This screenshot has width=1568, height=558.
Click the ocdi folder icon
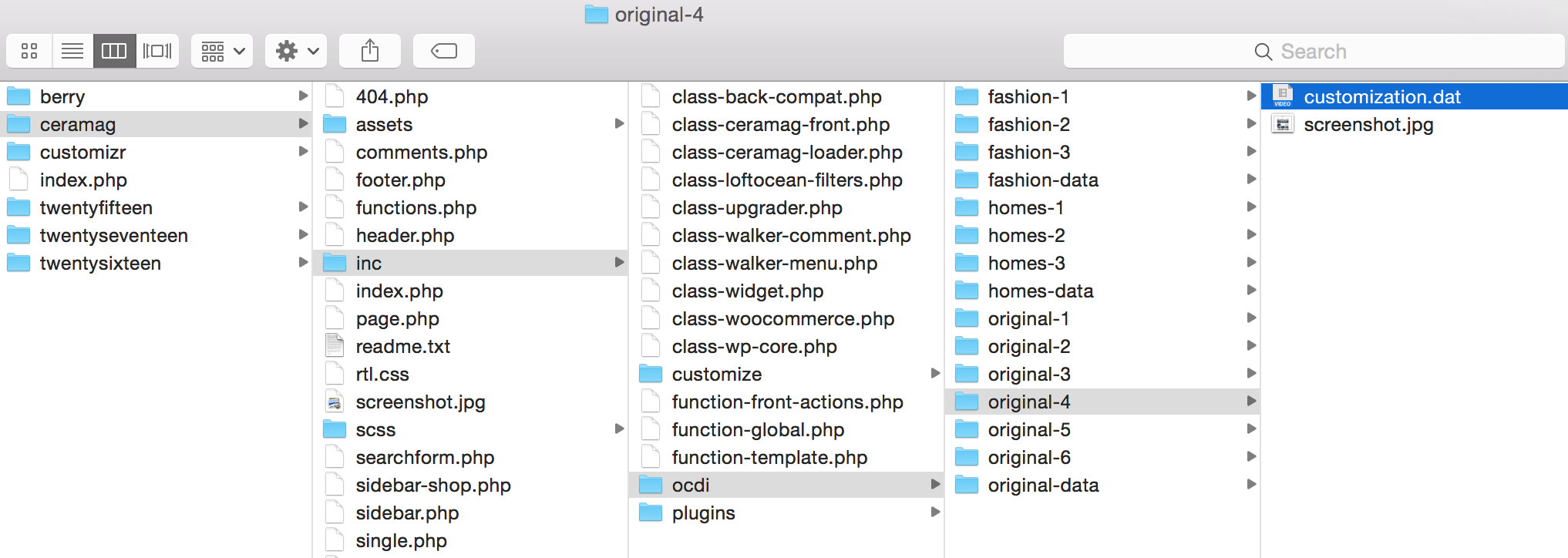tap(651, 485)
